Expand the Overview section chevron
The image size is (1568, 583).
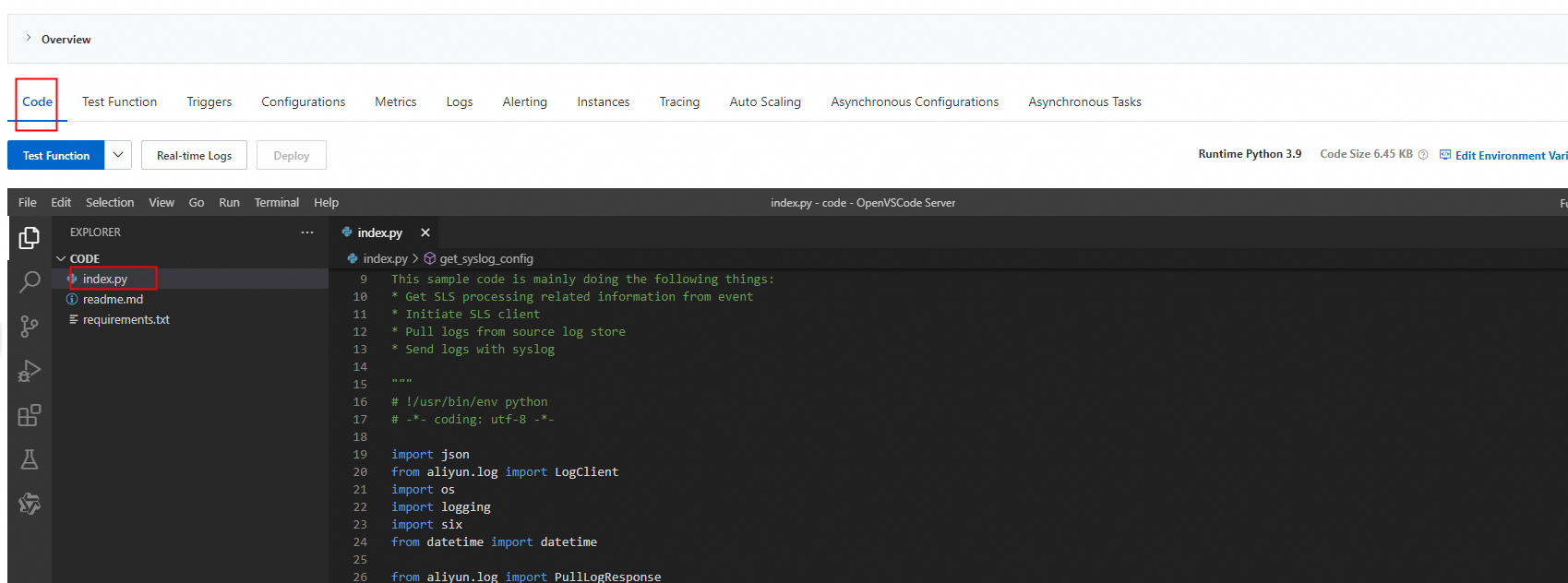coord(29,39)
